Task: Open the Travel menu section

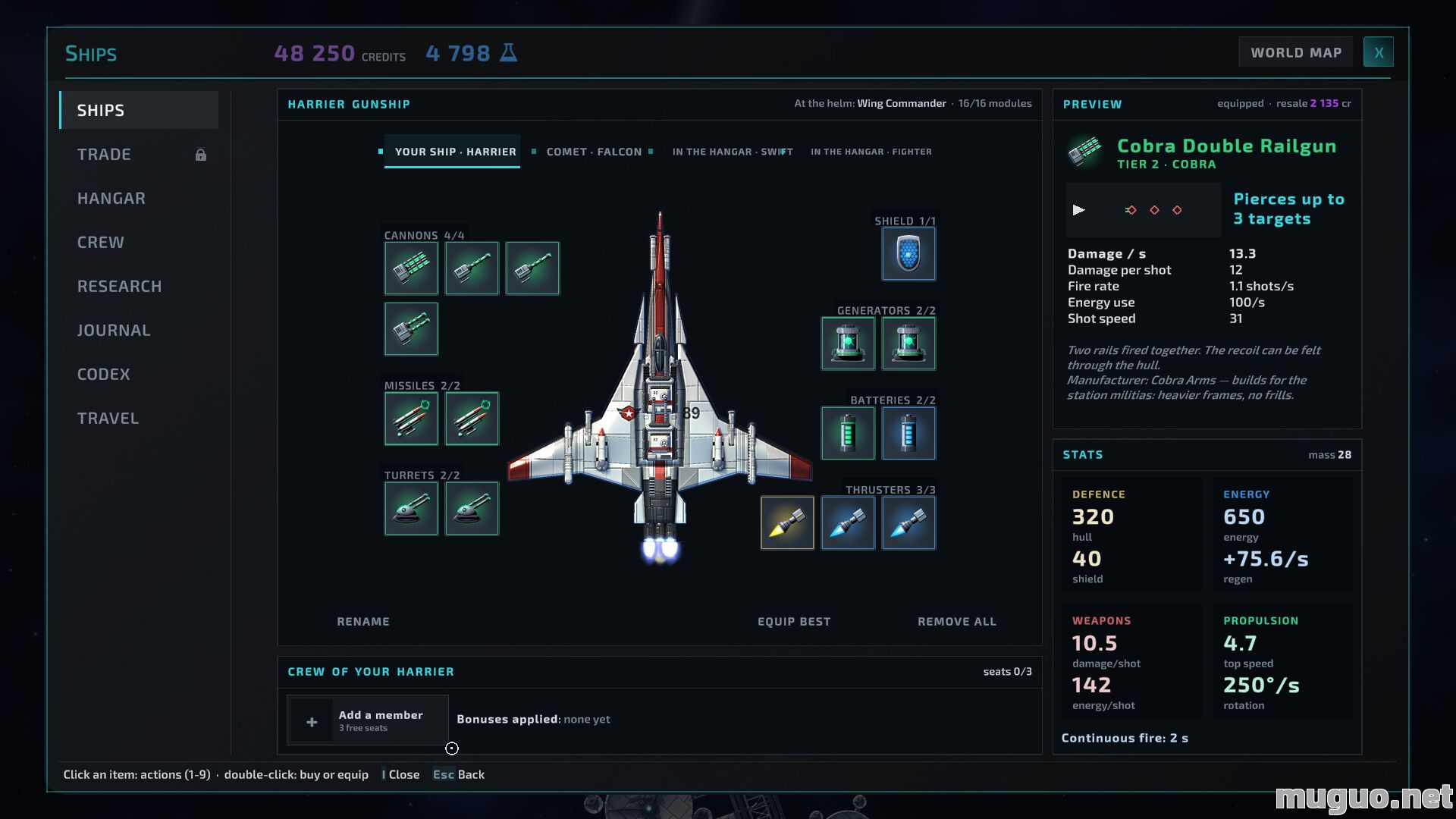Action: [x=139, y=419]
